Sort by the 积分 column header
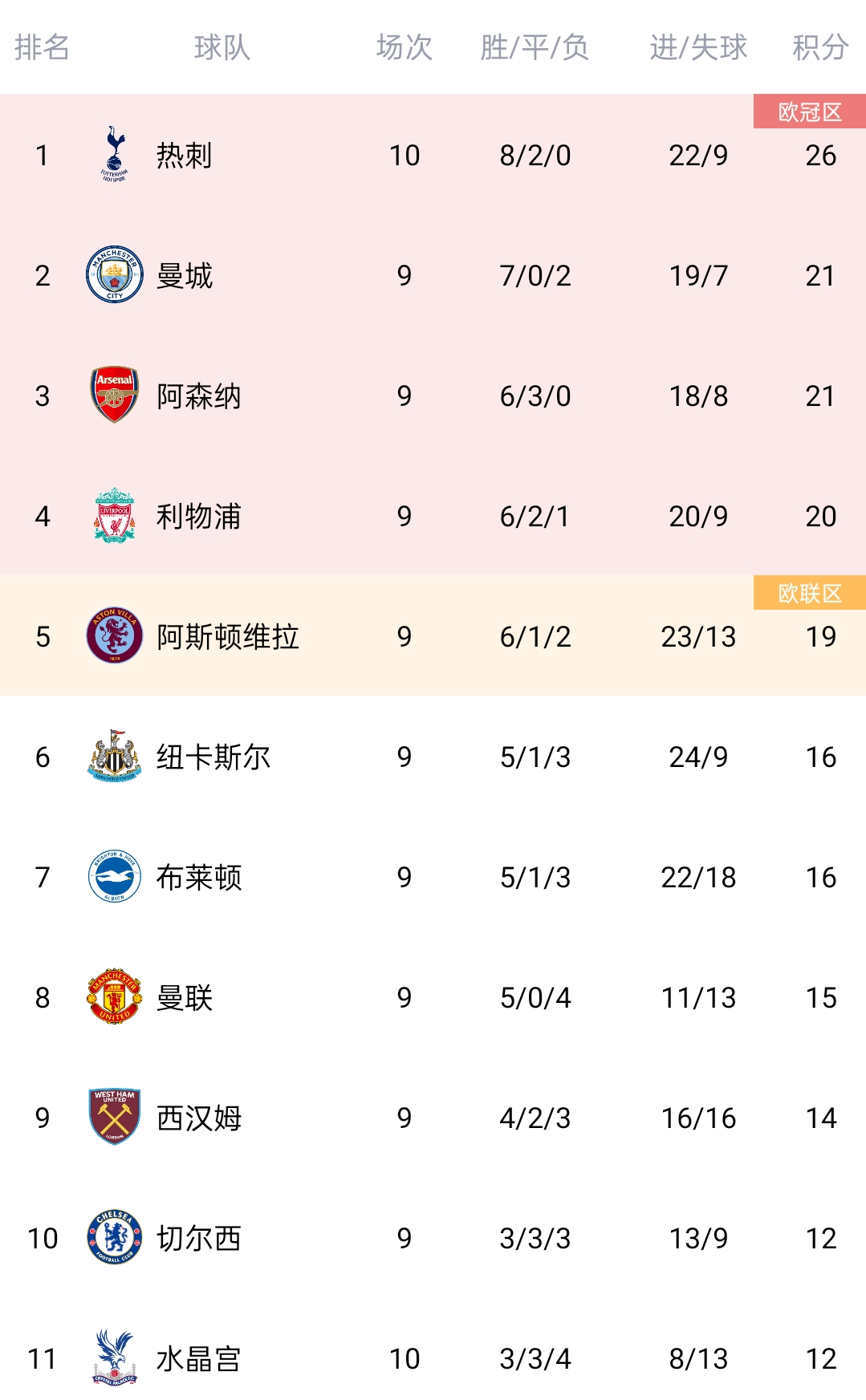 click(x=820, y=47)
